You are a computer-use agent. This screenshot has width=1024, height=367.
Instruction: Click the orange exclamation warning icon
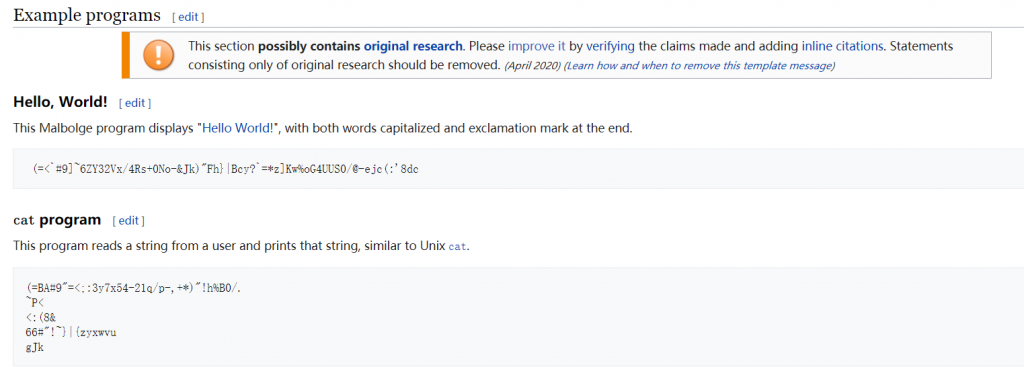click(x=158, y=56)
